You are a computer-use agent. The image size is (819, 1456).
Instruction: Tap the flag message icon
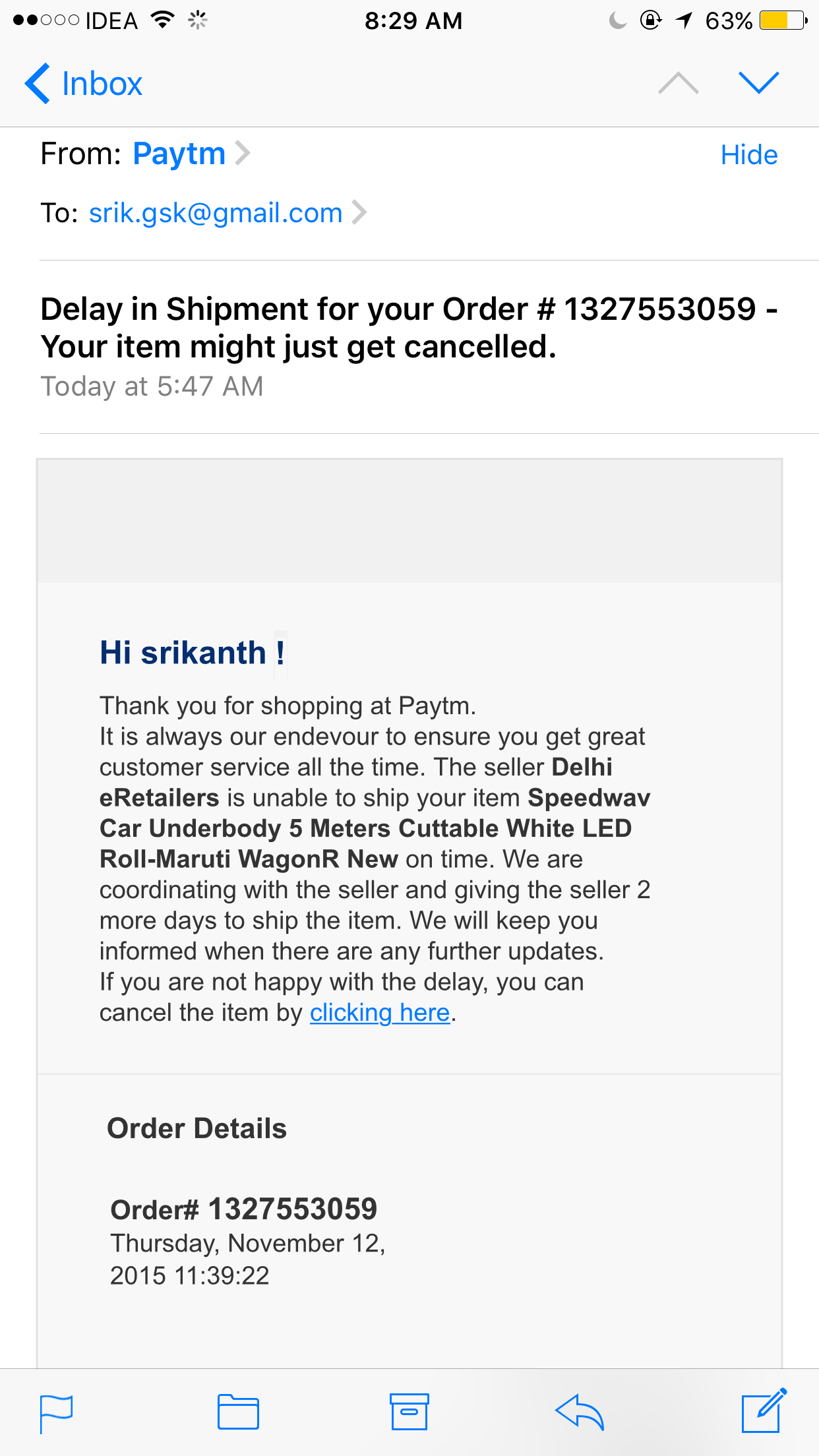[x=56, y=1413]
